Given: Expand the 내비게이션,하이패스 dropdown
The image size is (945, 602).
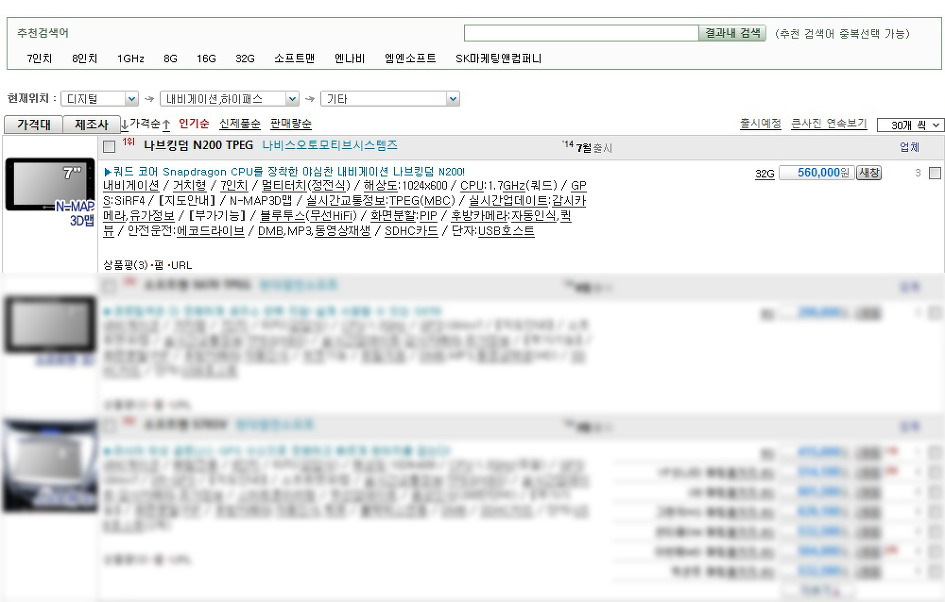Looking at the screenshot, I should coord(230,99).
